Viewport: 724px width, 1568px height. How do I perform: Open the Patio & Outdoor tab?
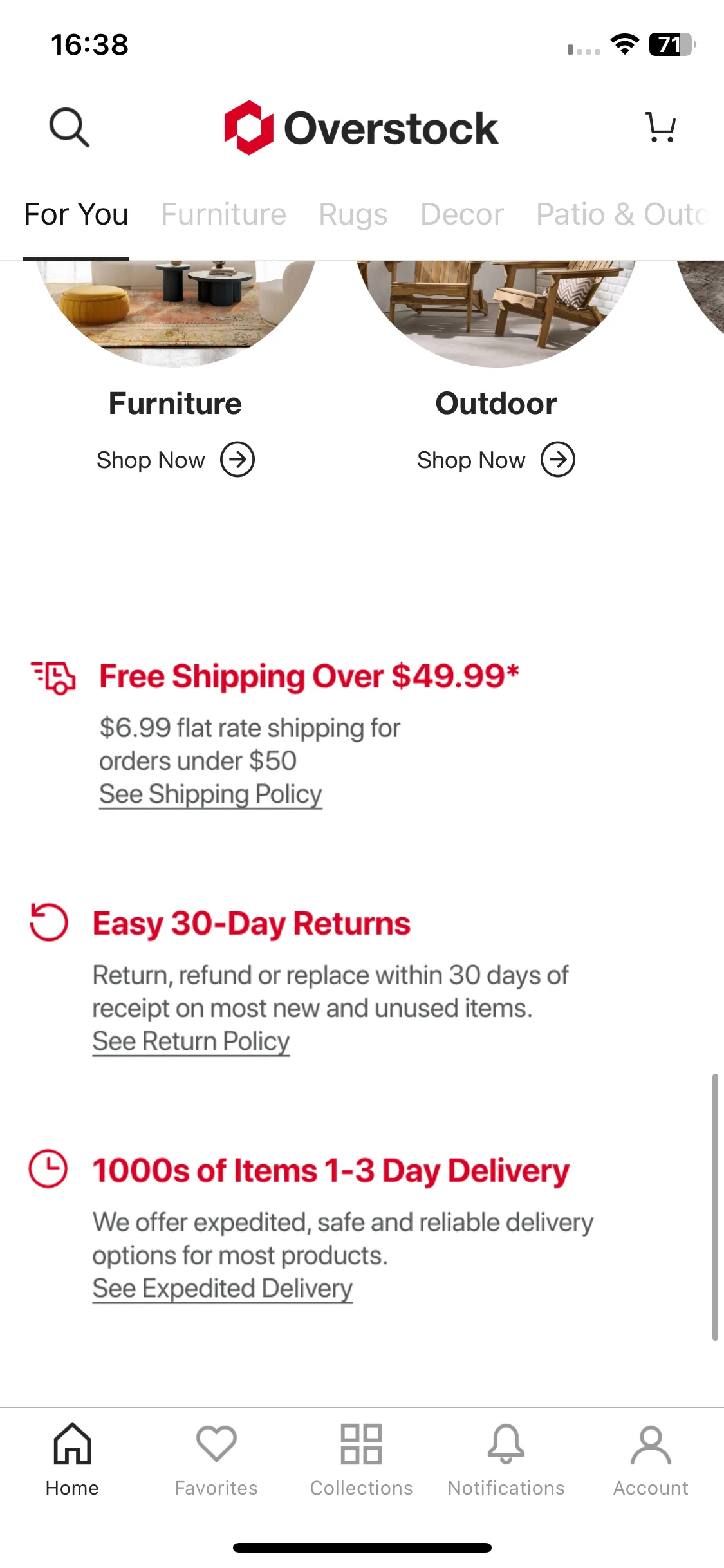tap(623, 214)
